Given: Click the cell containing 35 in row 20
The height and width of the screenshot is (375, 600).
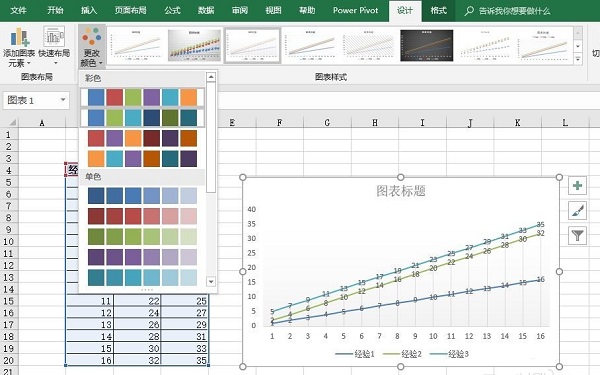Looking at the screenshot, I should click(x=185, y=360).
